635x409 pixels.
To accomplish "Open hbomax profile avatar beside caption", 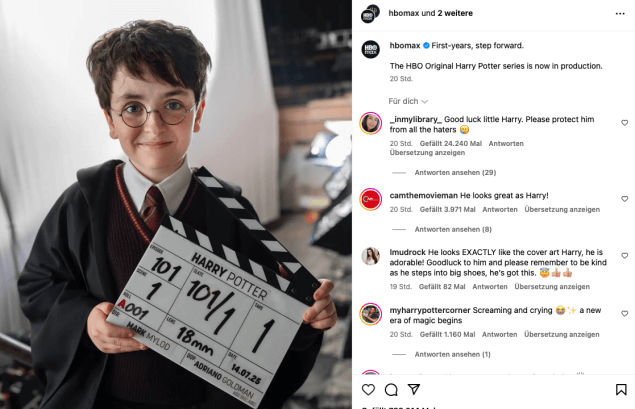I will pos(370,49).
